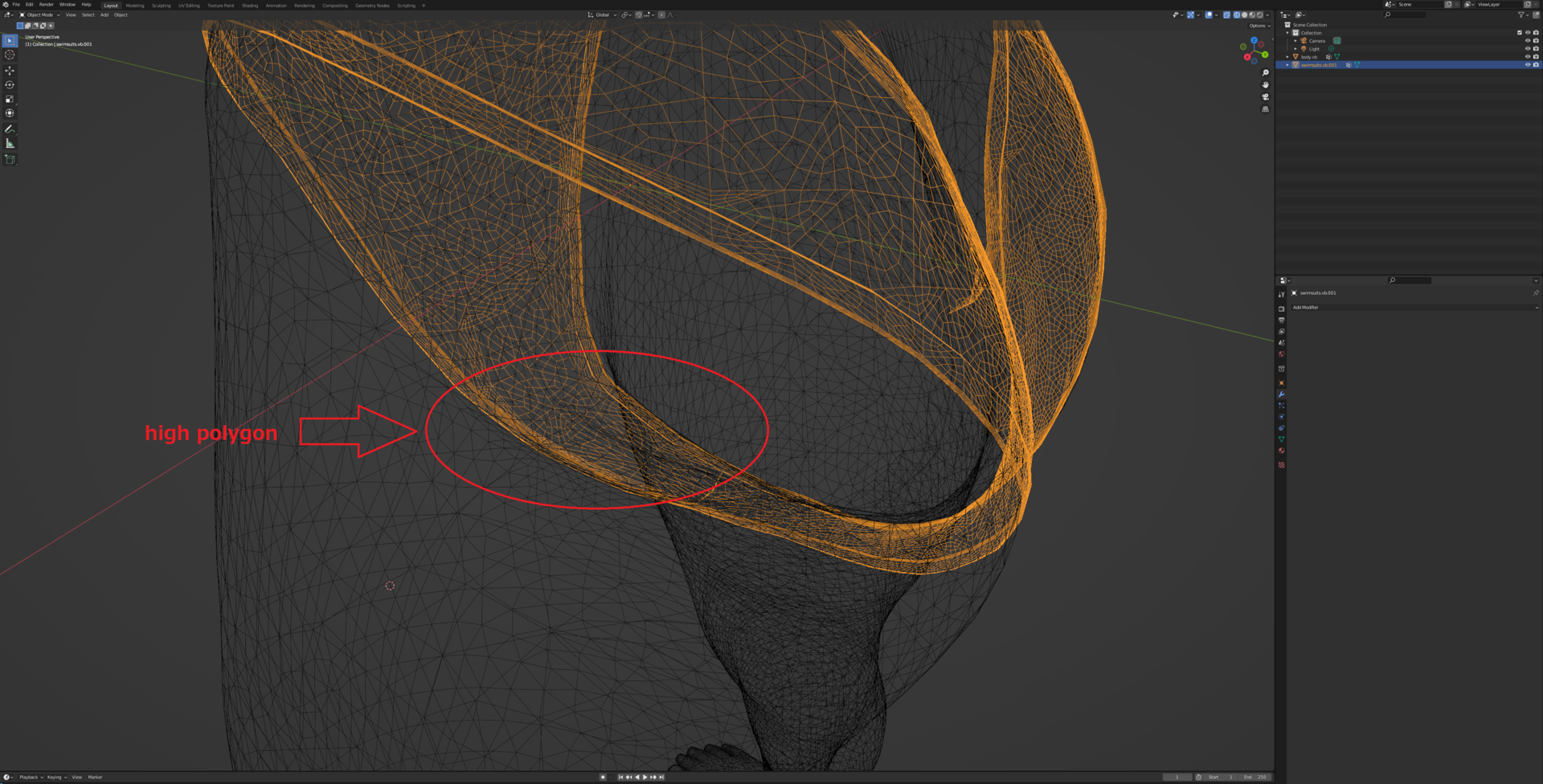Toggle X-Ray display in viewport header
The width and height of the screenshot is (1543, 784).
click(x=1226, y=14)
